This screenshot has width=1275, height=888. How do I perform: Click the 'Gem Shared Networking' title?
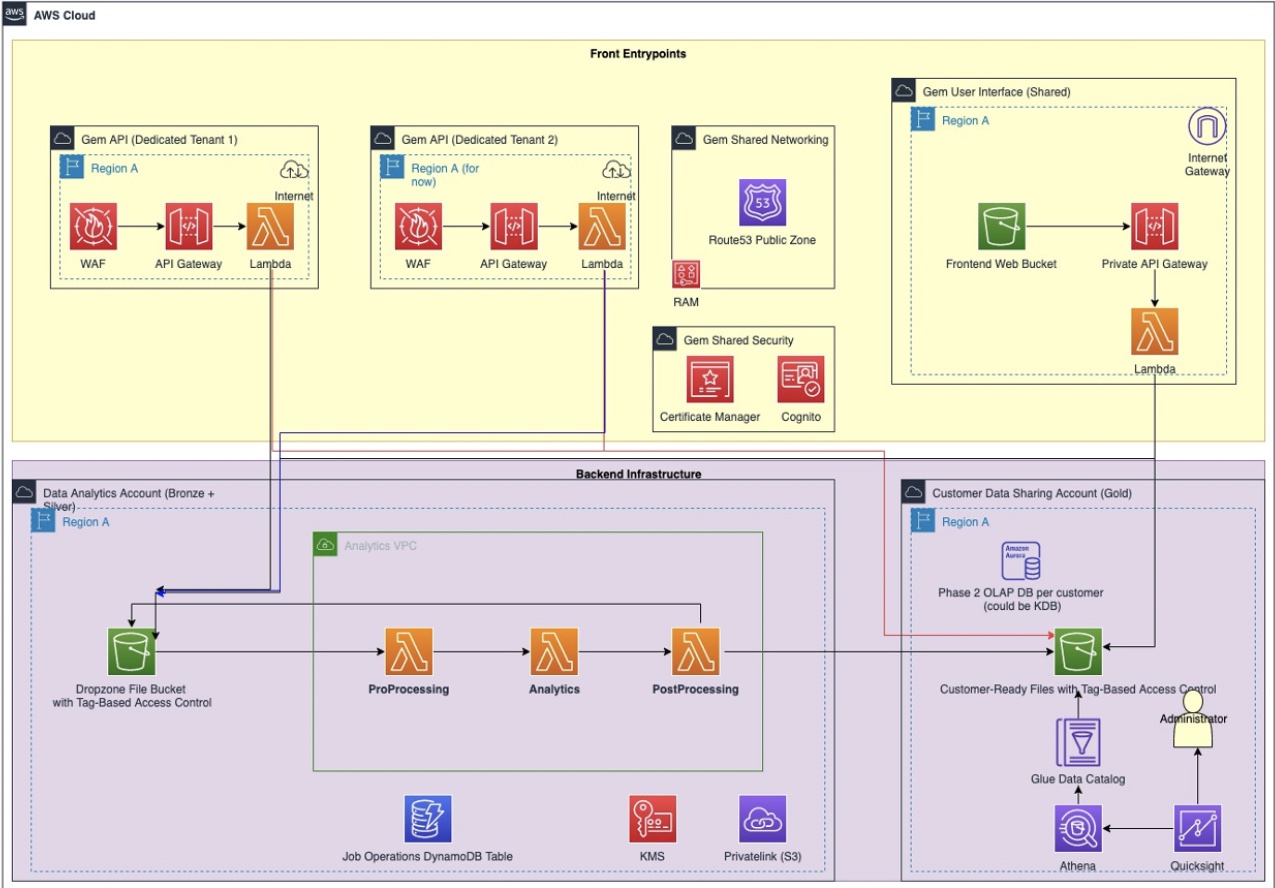(x=765, y=140)
